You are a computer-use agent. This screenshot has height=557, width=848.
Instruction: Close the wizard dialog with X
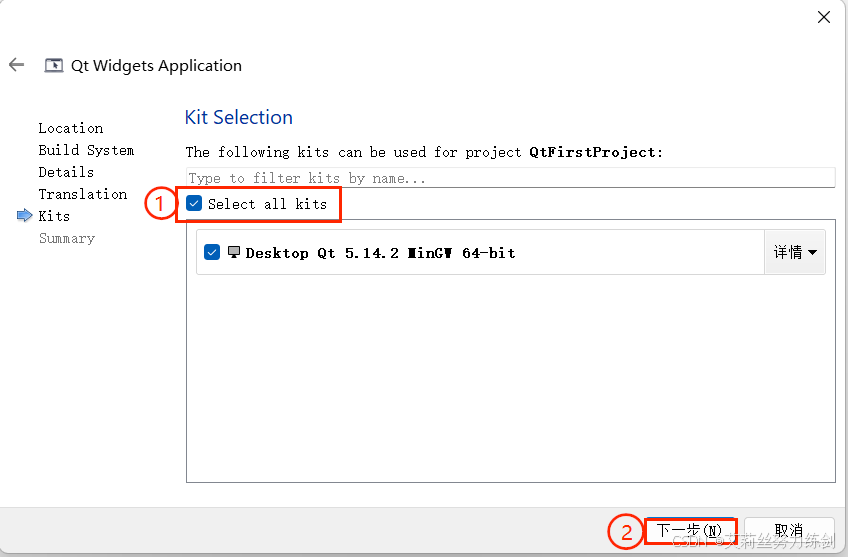tap(824, 17)
